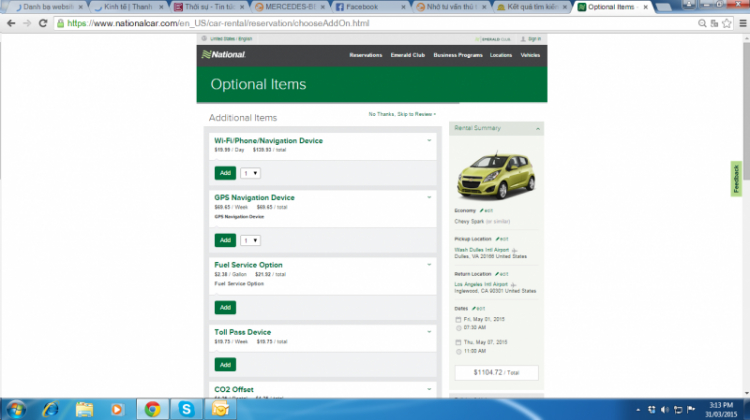This screenshot has width=750, height=420.
Task: Open Wash Dulles Intl Airport location link
Action: [x=482, y=250]
